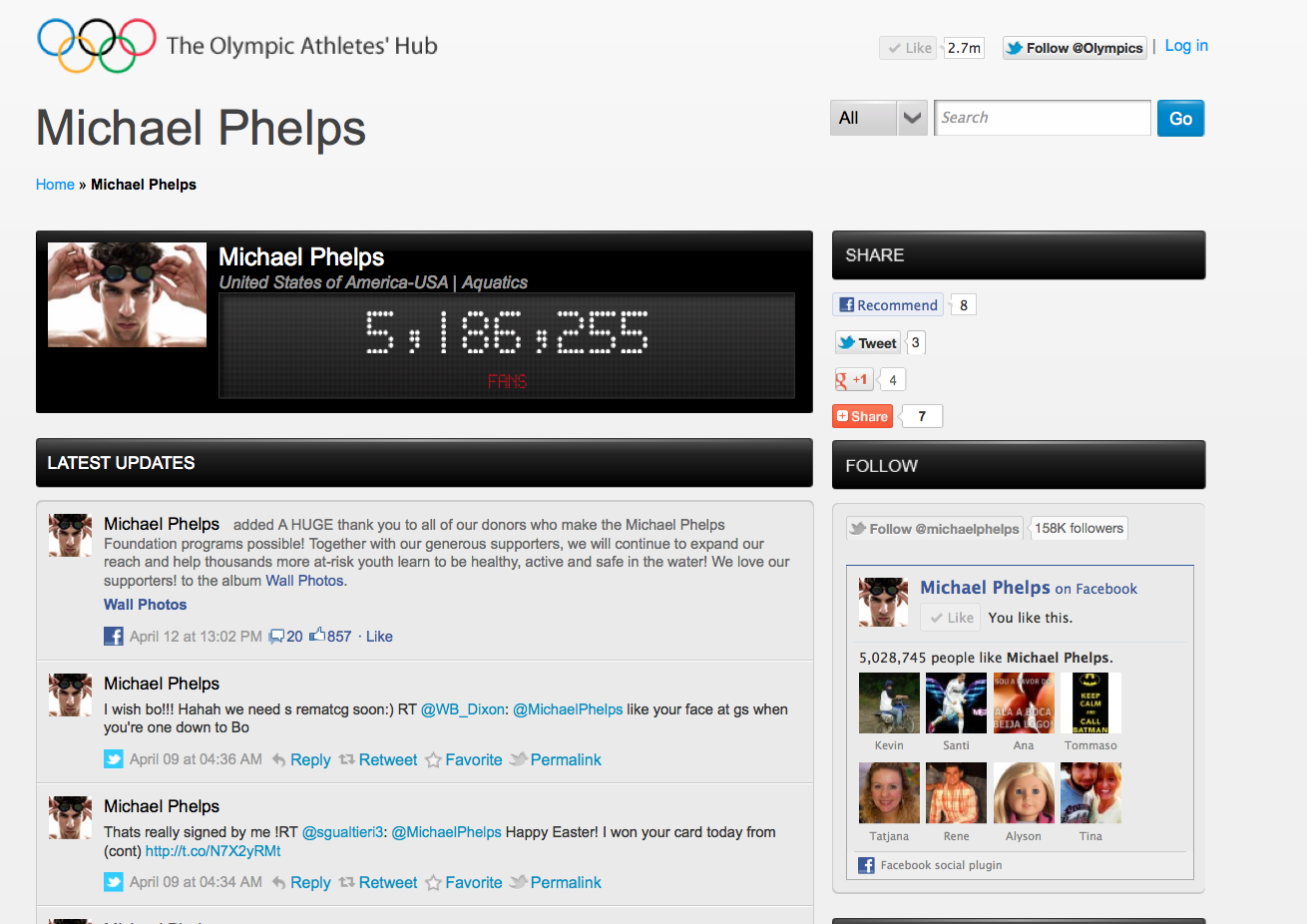This screenshot has width=1307, height=924.
Task: Toggle Like in Michael Phelps Facebook box
Action: (951, 618)
